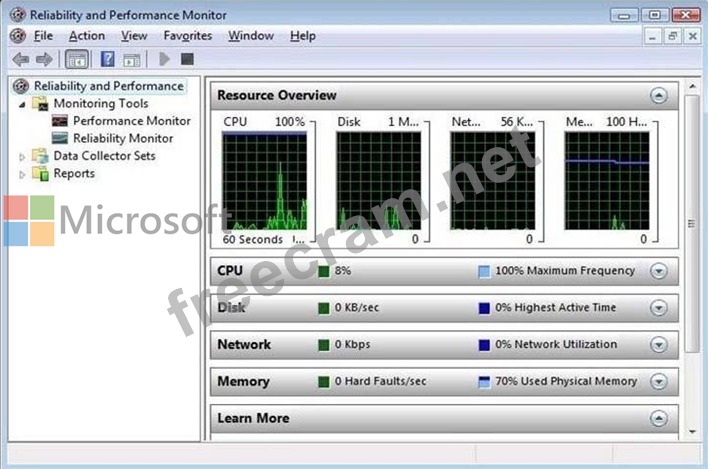
Task: Click the green 0 Kbps swatch
Action: tap(324, 345)
